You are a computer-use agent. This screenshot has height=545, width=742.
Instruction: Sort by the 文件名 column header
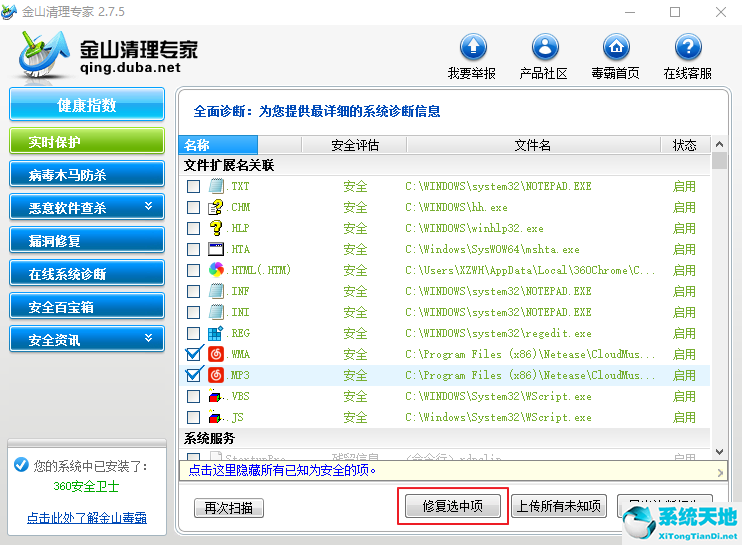(533, 145)
